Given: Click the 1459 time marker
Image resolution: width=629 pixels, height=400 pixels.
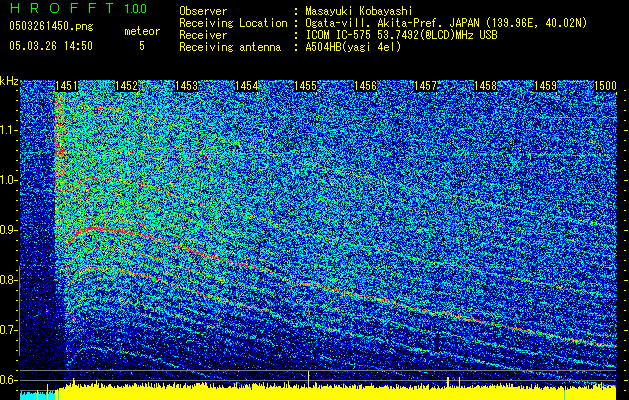Looking at the screenshot, I should pos(546,86).
